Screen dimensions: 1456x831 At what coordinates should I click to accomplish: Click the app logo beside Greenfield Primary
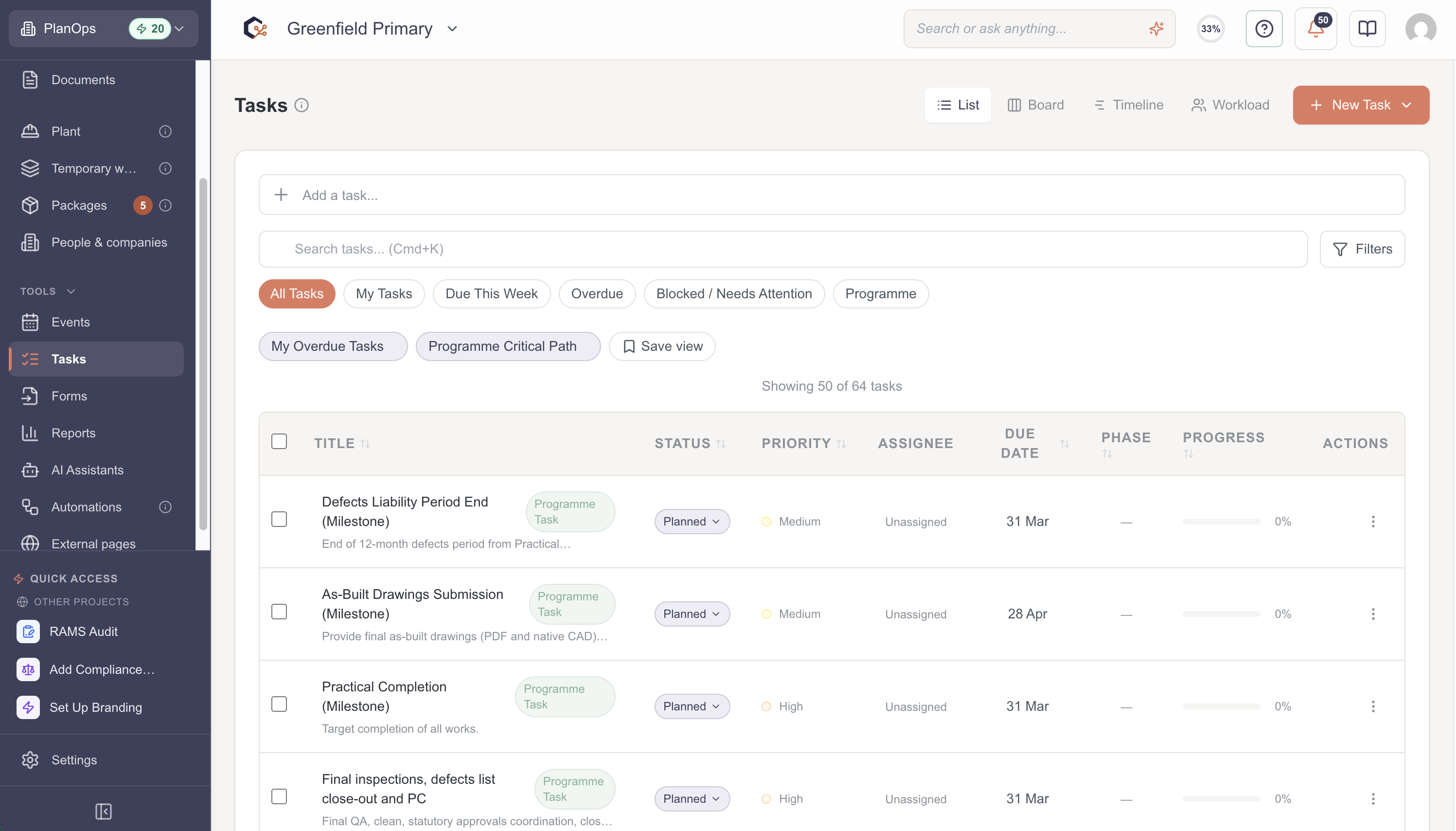(255, 28)
